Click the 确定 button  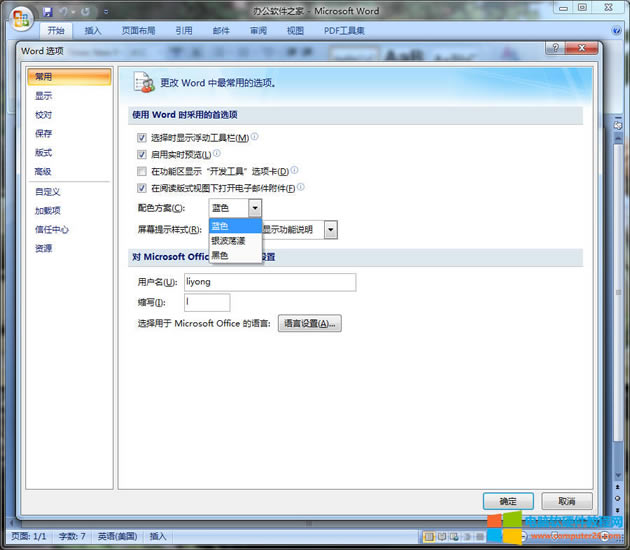[508, 501]
